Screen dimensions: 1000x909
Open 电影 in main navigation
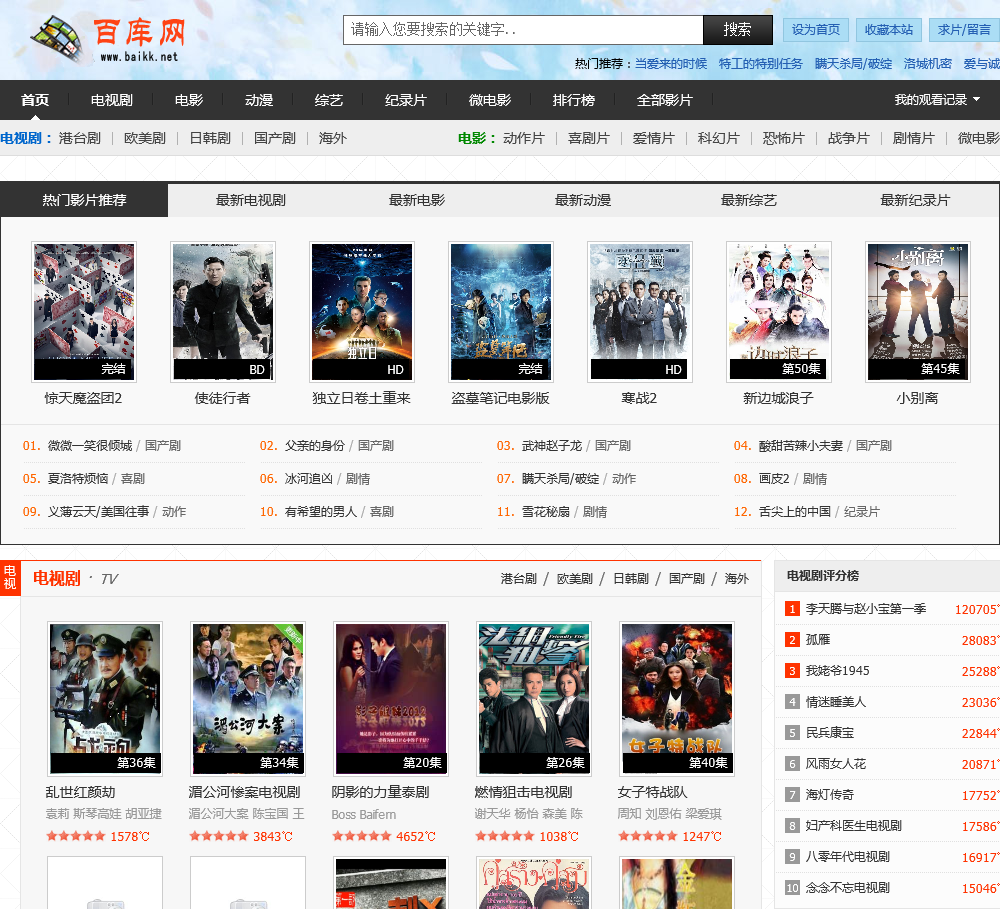point(189,100)
